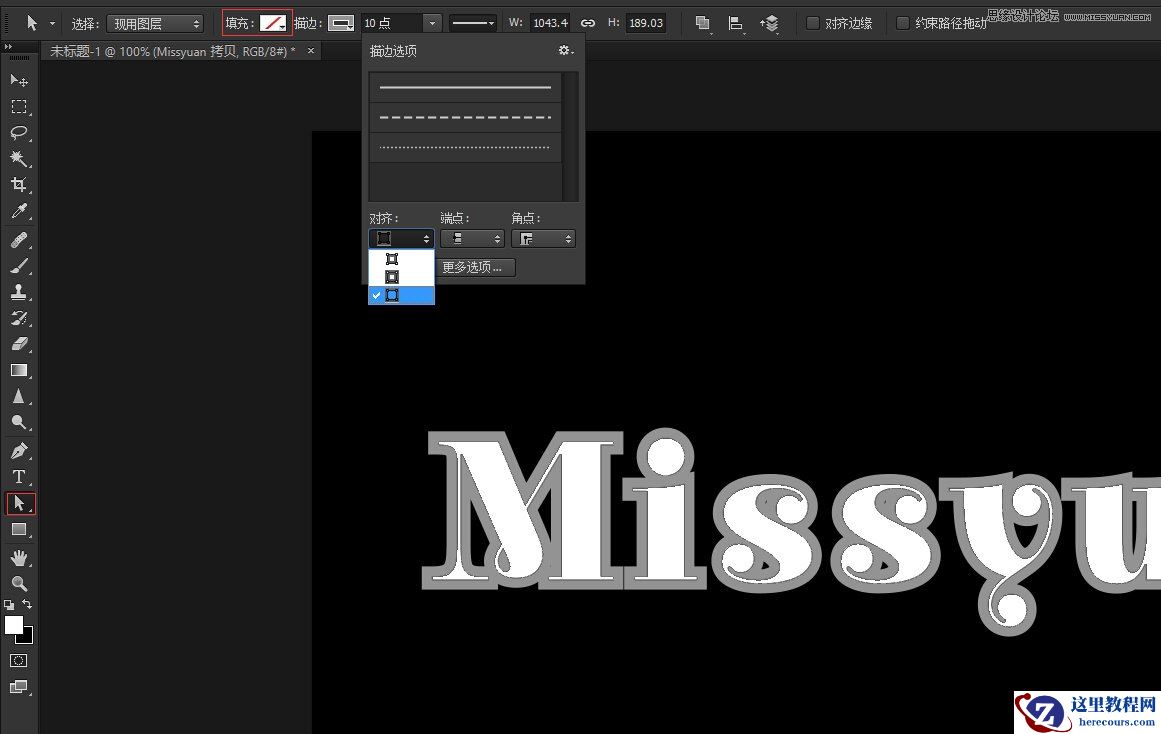The image size is (1161, 734).
Task: Open the stroke options panel gear menu
Action: click(566, 50)
